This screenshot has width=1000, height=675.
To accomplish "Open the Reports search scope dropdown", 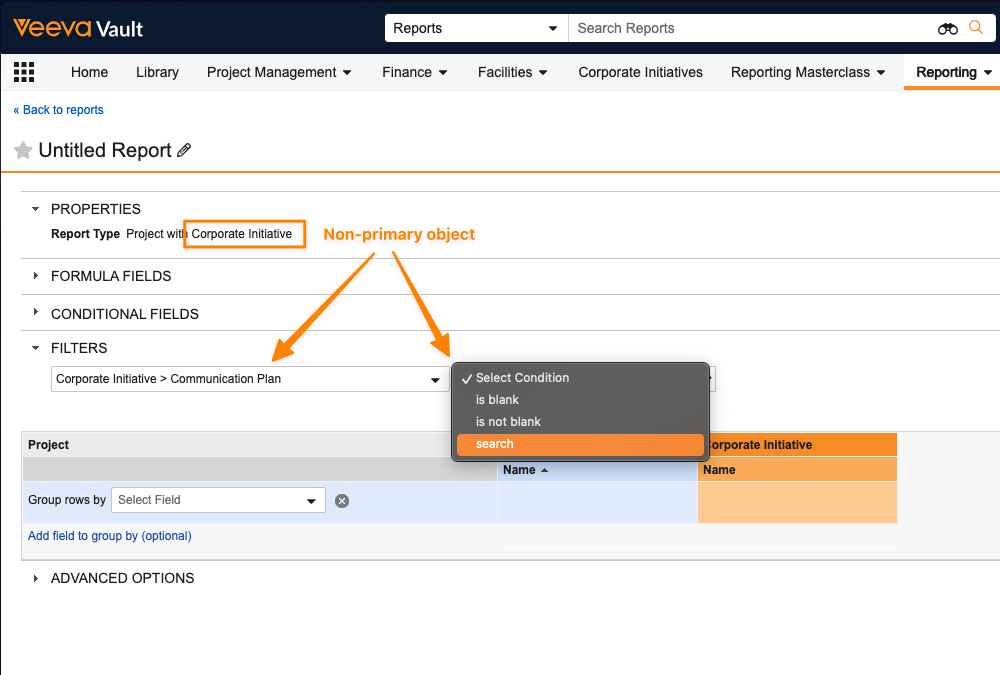I will pyautogui.click(x=476, y=29).
